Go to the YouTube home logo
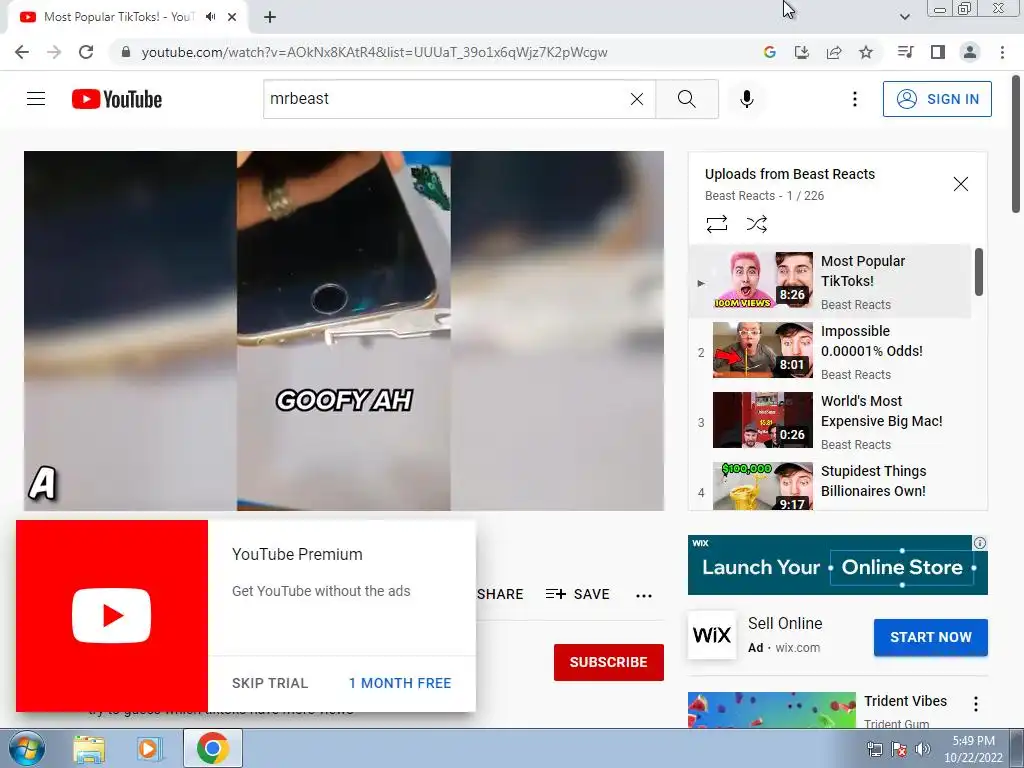The height and width of the screenshot is (768, 1024). click(x=117, y=99)
